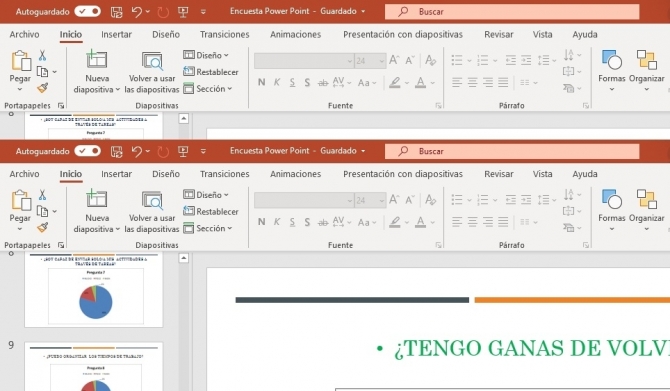Expand Pegar dropdown arrow in lower window
Screen dimensions: 670x391
click(20, 229)
